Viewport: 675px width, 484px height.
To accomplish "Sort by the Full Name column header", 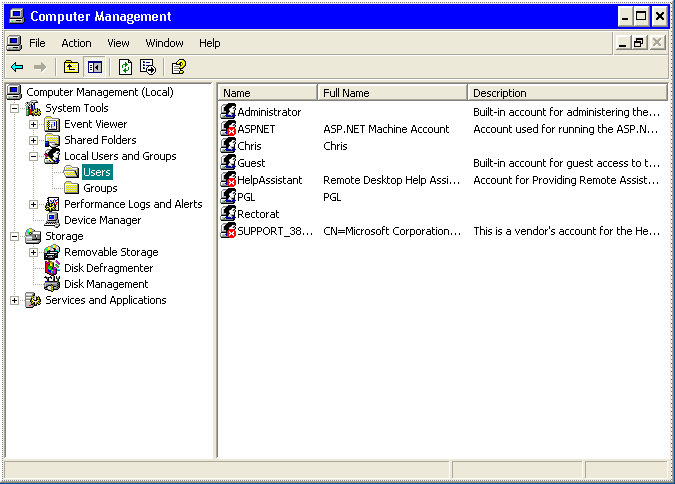I will click(392, 93).
